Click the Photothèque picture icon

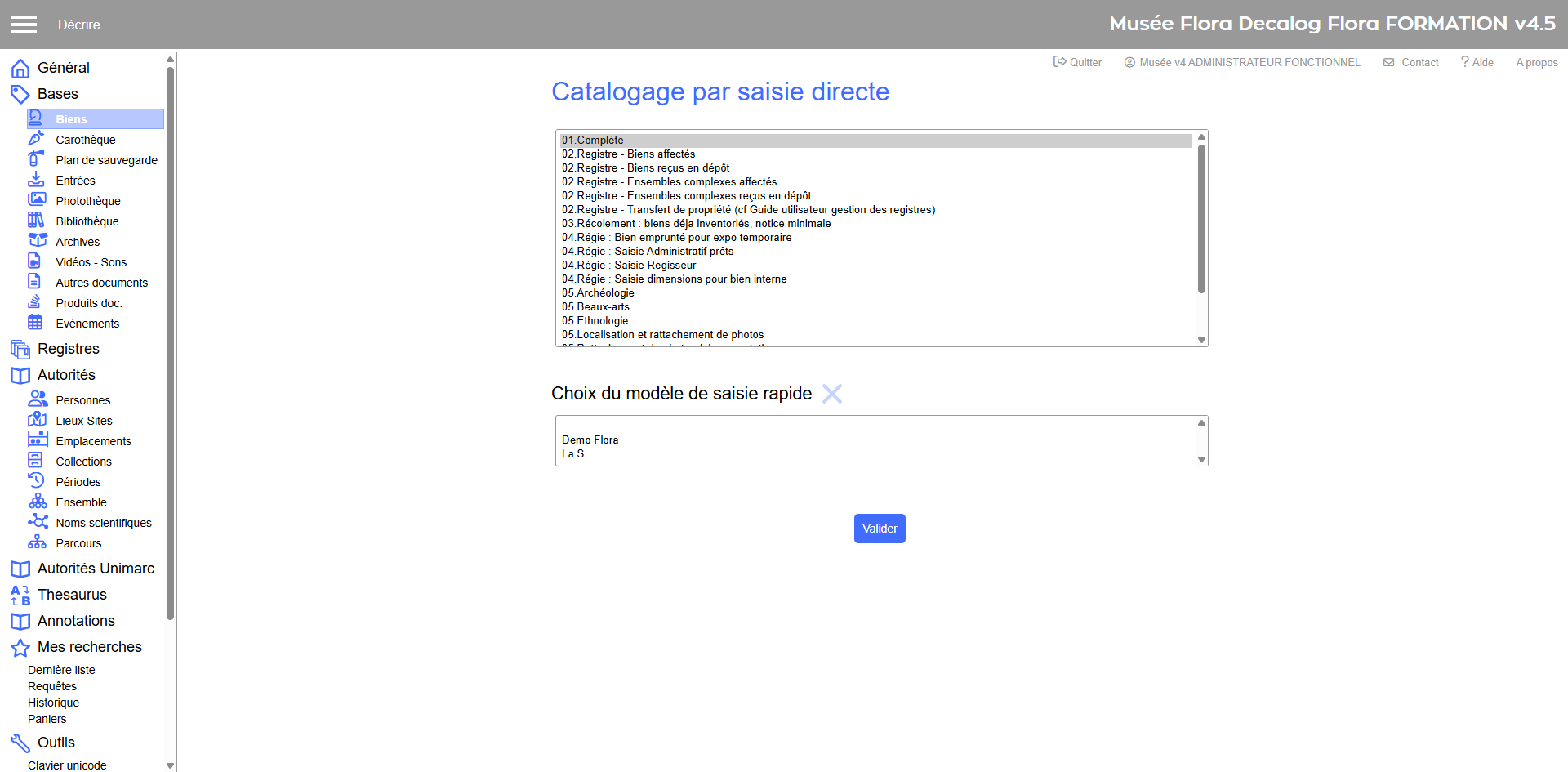click(x=36, y=200)
